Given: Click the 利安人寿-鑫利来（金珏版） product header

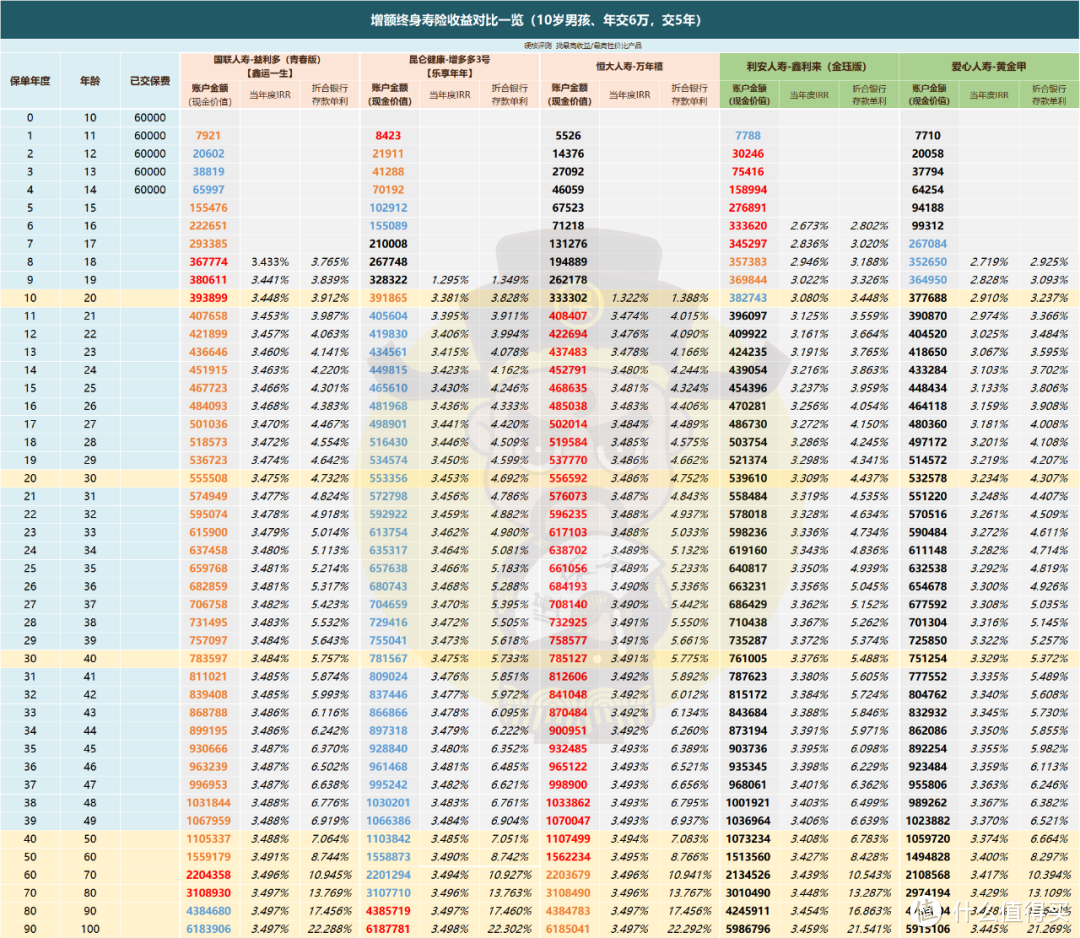Looking at the screenshot, I should [x=809, y=67].
